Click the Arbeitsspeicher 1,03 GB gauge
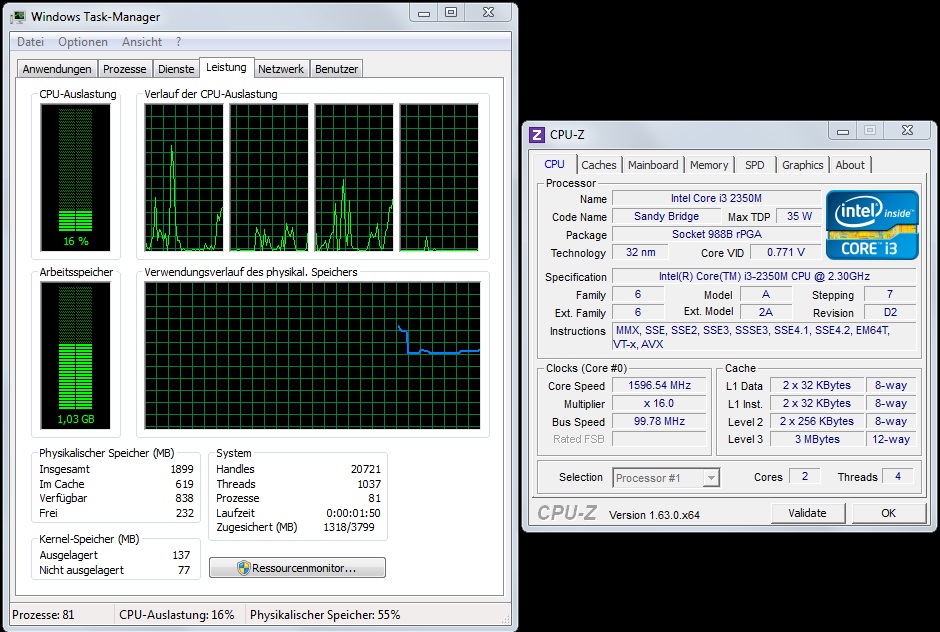 click(76, 356)
